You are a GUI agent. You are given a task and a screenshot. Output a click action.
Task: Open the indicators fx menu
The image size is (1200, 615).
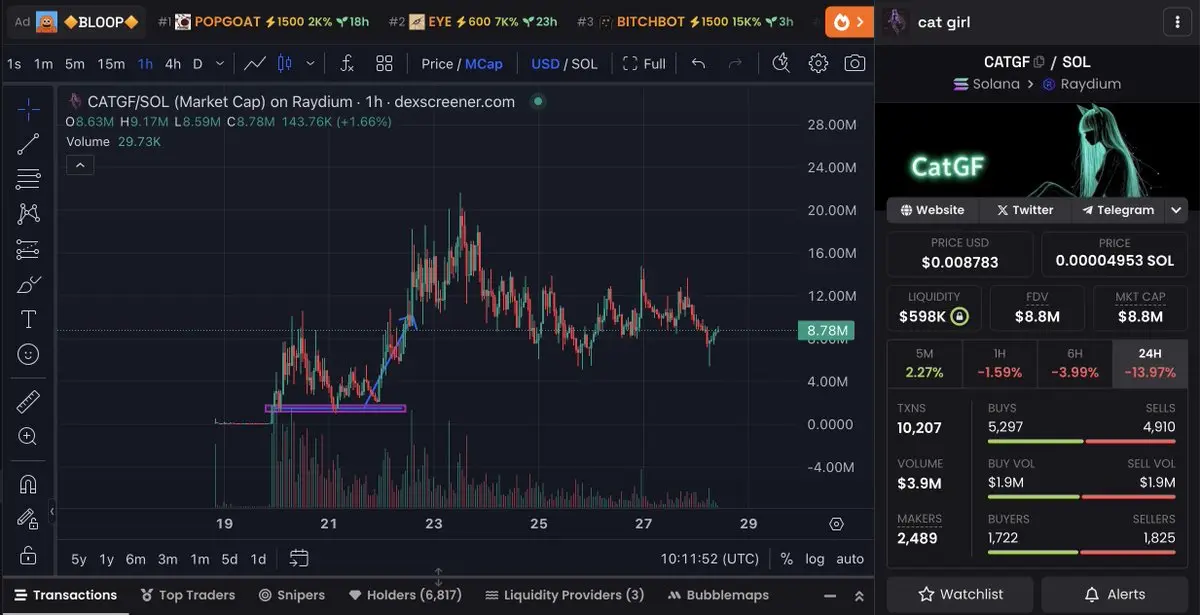click(347, 63)
